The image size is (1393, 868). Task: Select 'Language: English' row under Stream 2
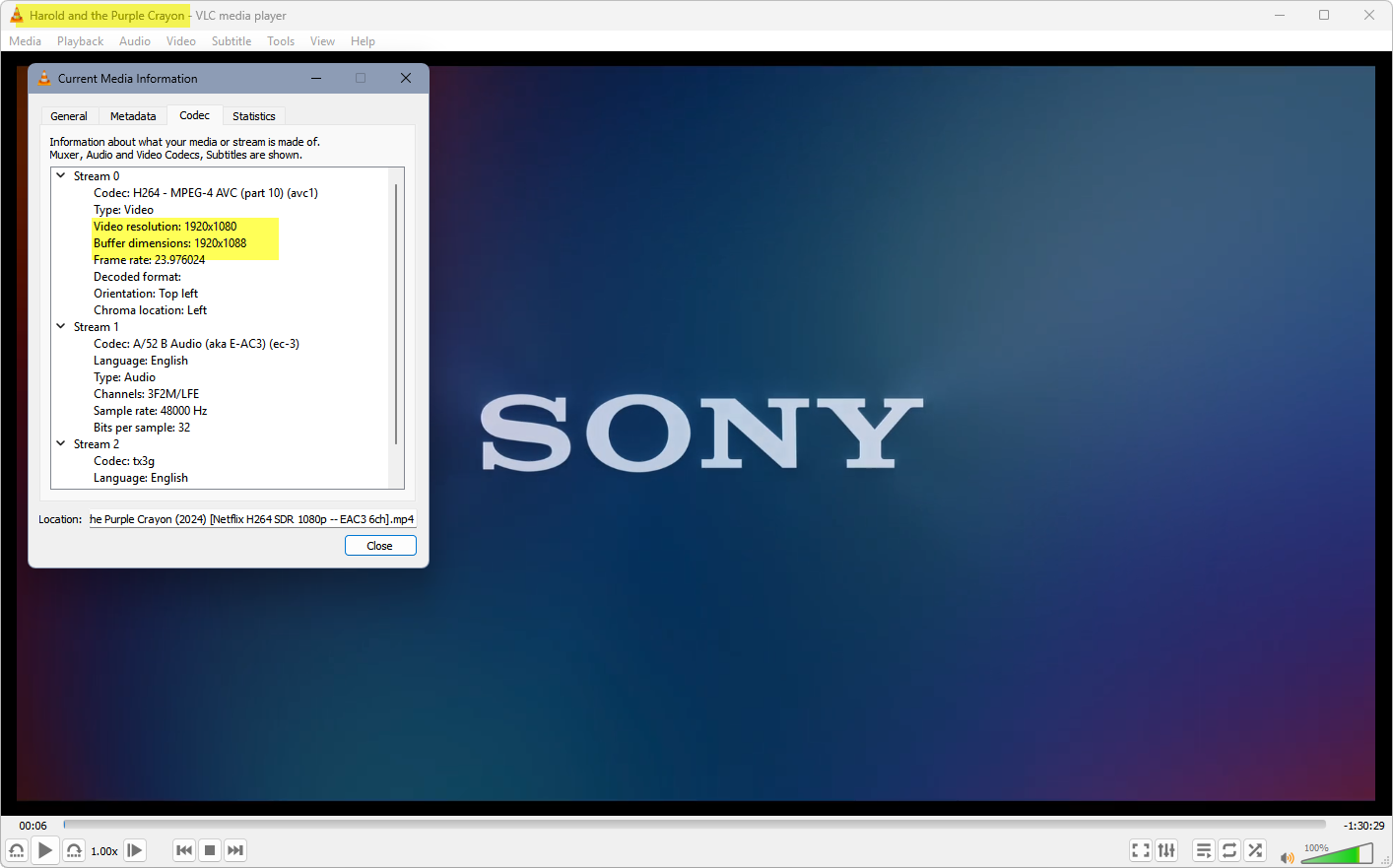pos(141,478)
